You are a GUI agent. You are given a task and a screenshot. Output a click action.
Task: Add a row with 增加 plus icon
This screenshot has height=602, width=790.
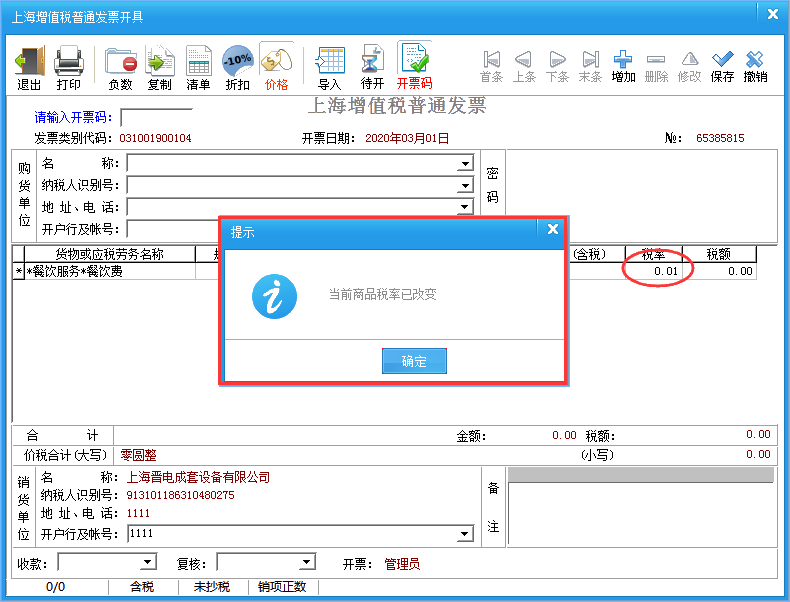(x=623, y=66)
